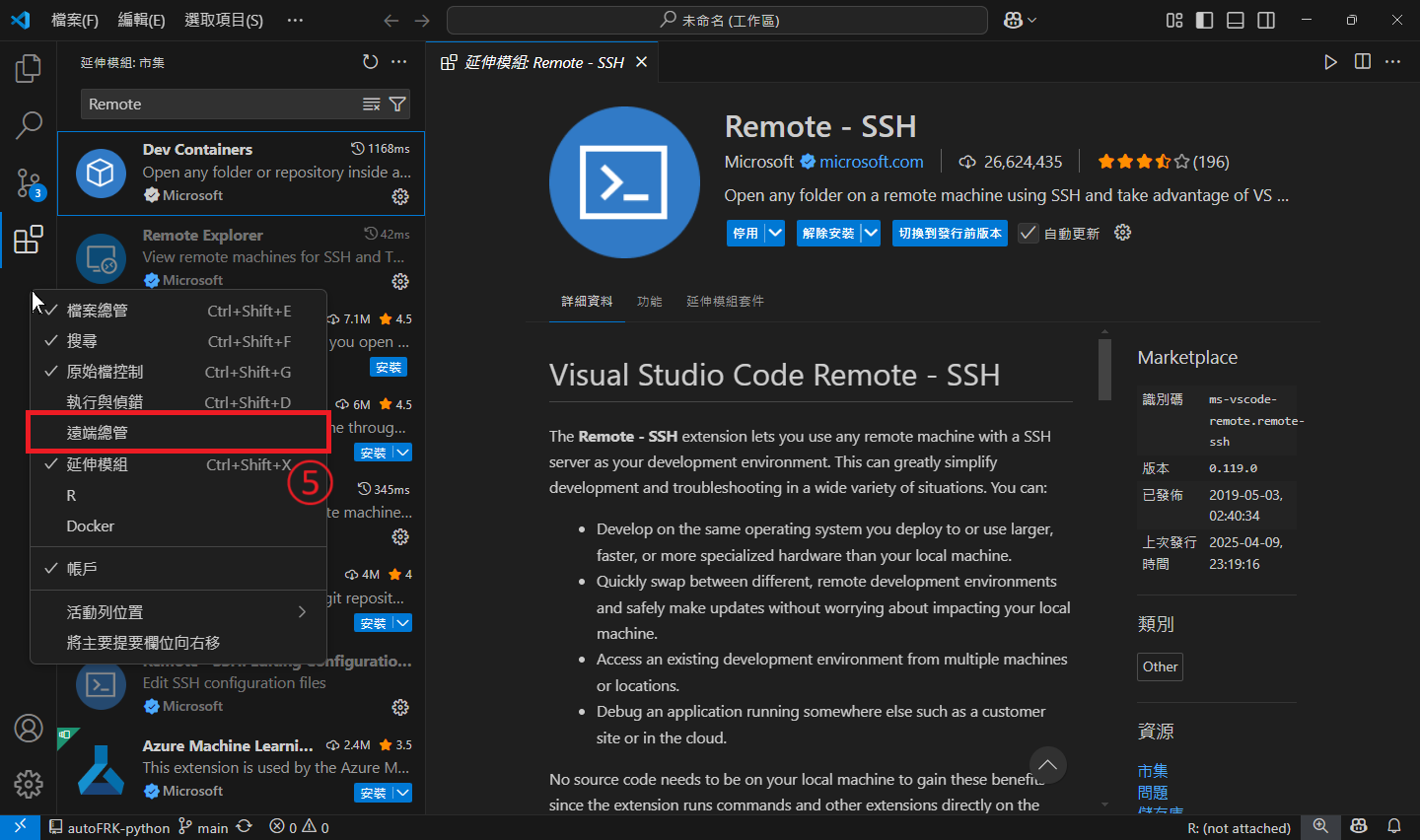Open Source Control view in activity bar
1420x840 pixels.
coord(29,182)
